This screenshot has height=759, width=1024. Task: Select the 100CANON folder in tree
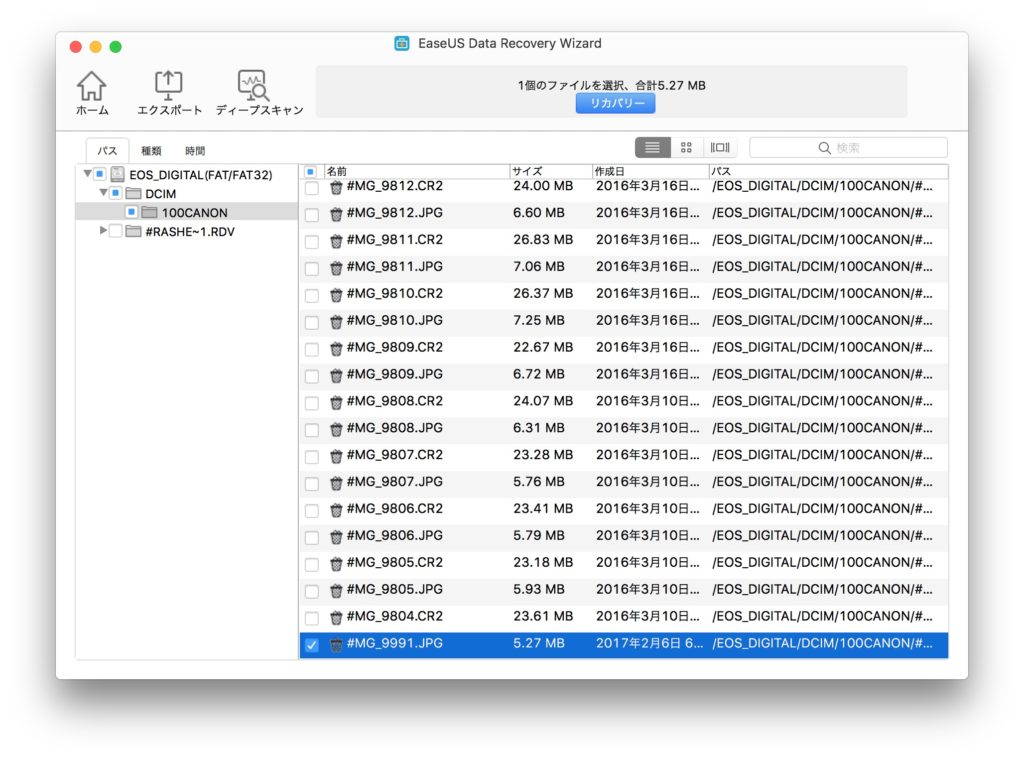(x=187, y=212)
